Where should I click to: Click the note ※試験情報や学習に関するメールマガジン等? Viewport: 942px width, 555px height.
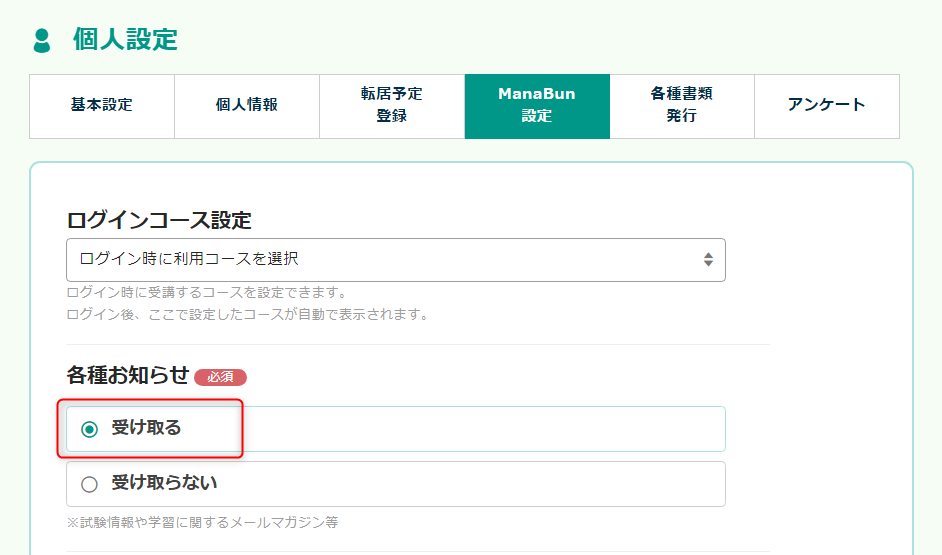(202, 523)
